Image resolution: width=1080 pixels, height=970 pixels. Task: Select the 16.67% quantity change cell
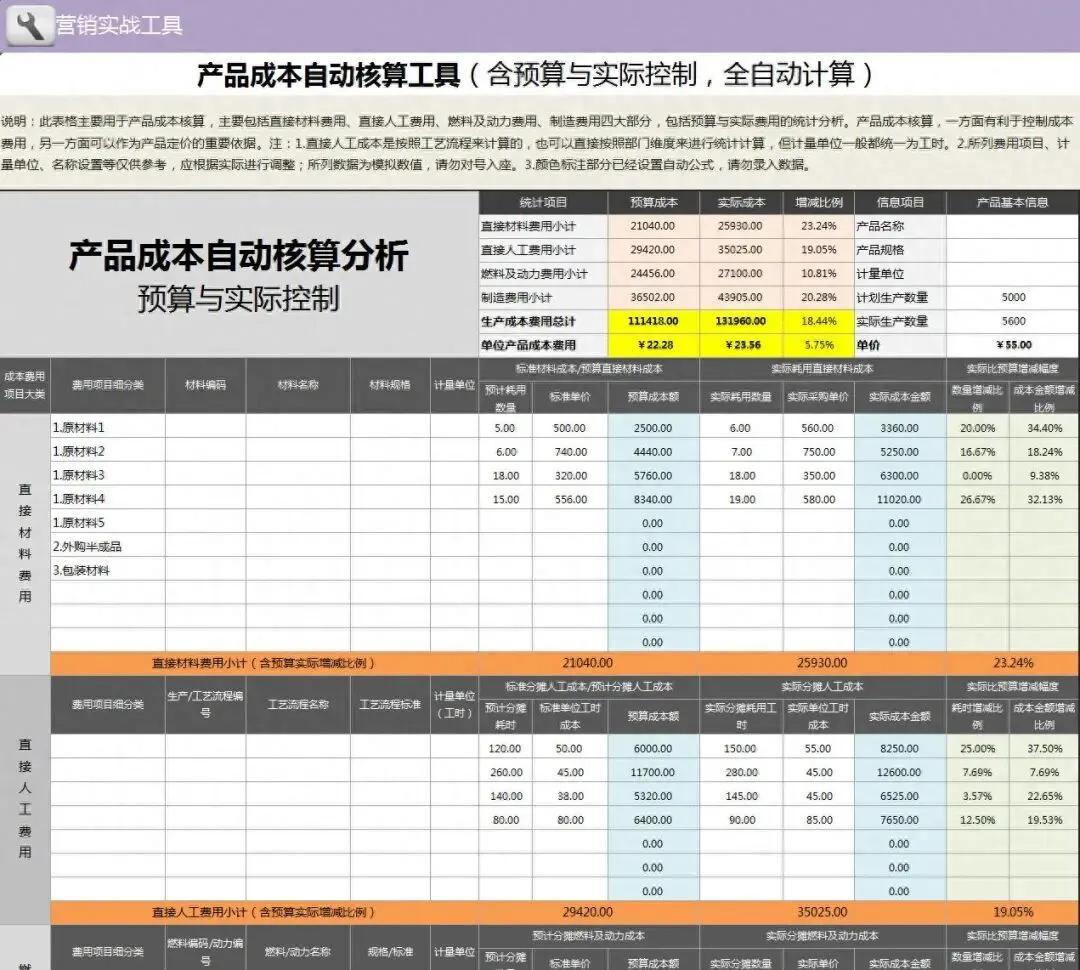977,452
